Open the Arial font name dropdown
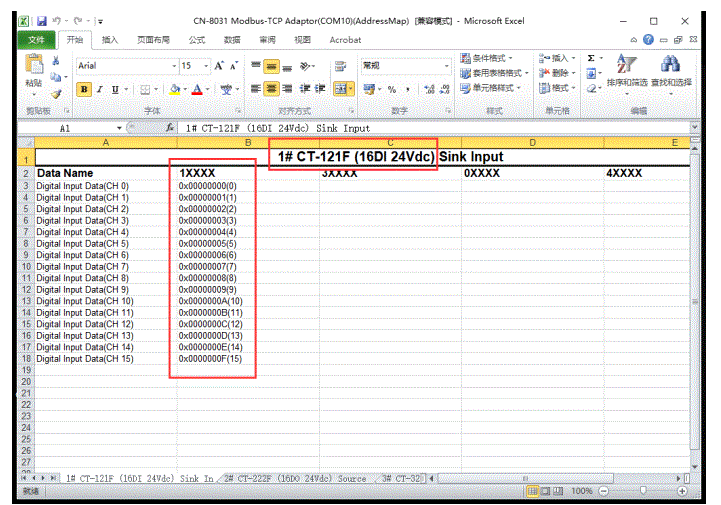721x505 pixels. click(174, 66)
